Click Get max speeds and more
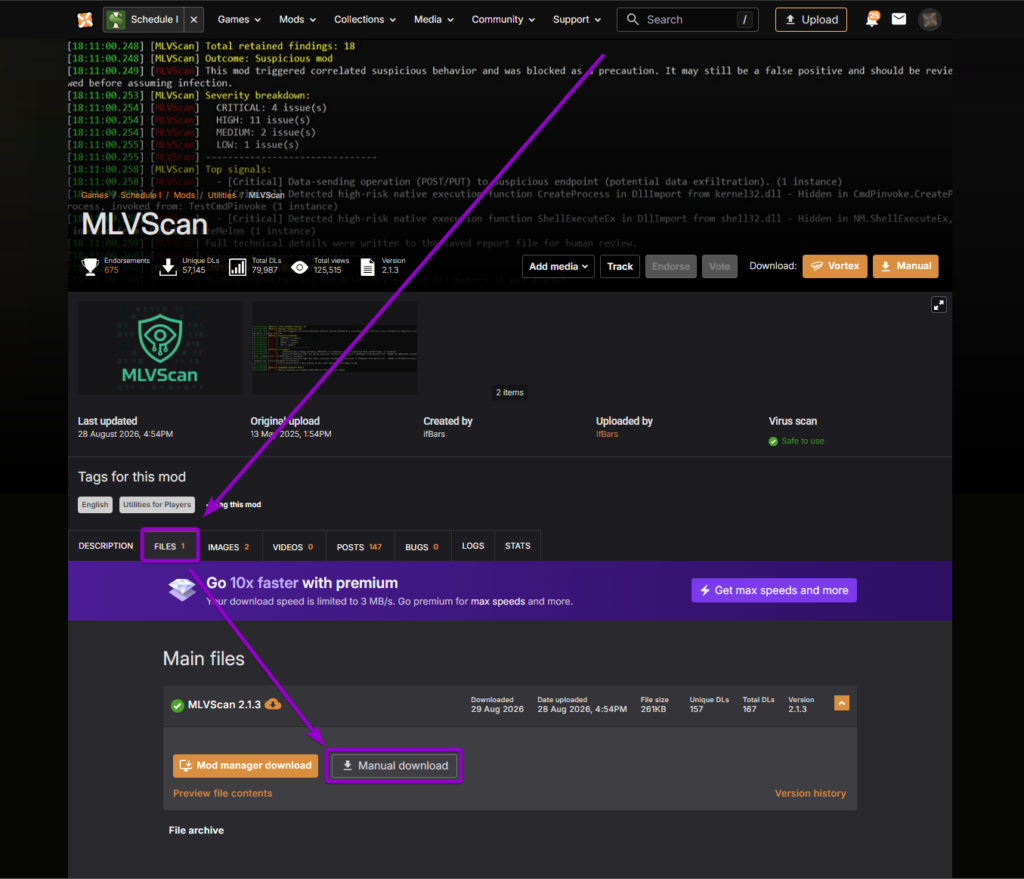 pyautogui.click(x=774, y=590)
